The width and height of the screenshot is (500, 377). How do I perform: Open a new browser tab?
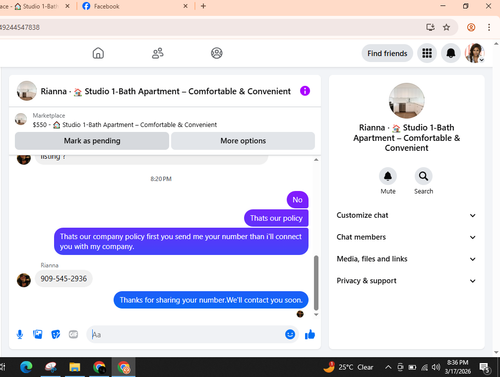(203, 6)
